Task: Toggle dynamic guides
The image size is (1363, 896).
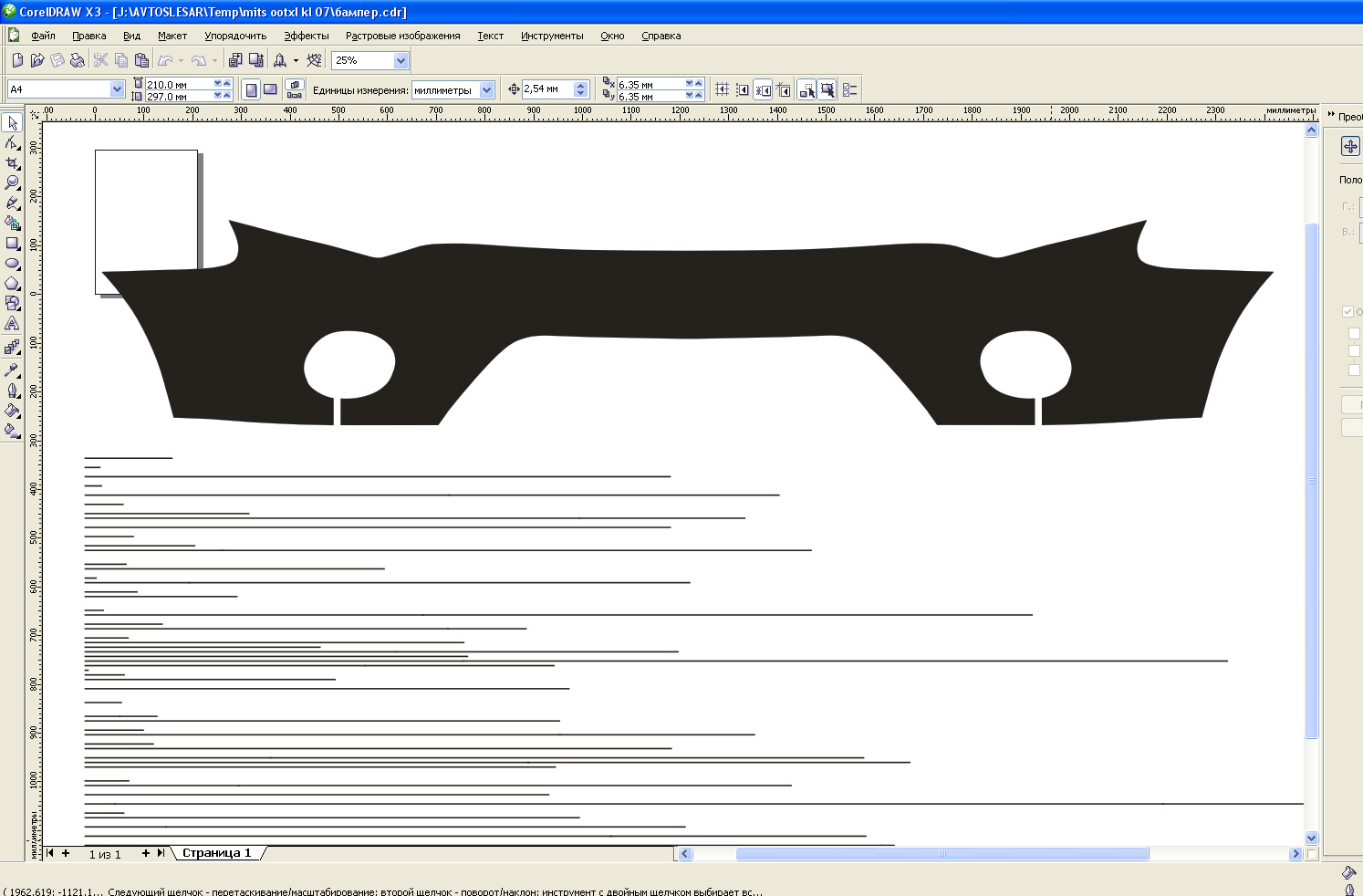Action: tap(783, 89)
